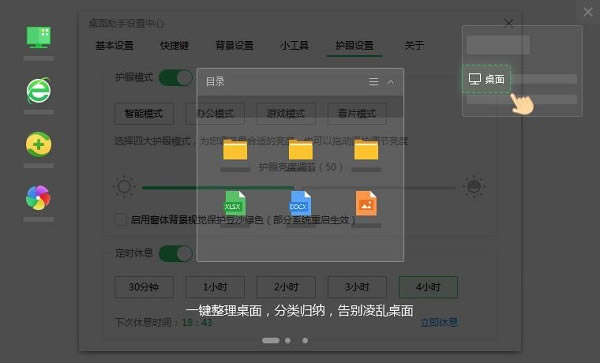The width and height of the screenshot is (600, 363).
Task: Go to the second carousel page dot
Action: click(288, 340)
